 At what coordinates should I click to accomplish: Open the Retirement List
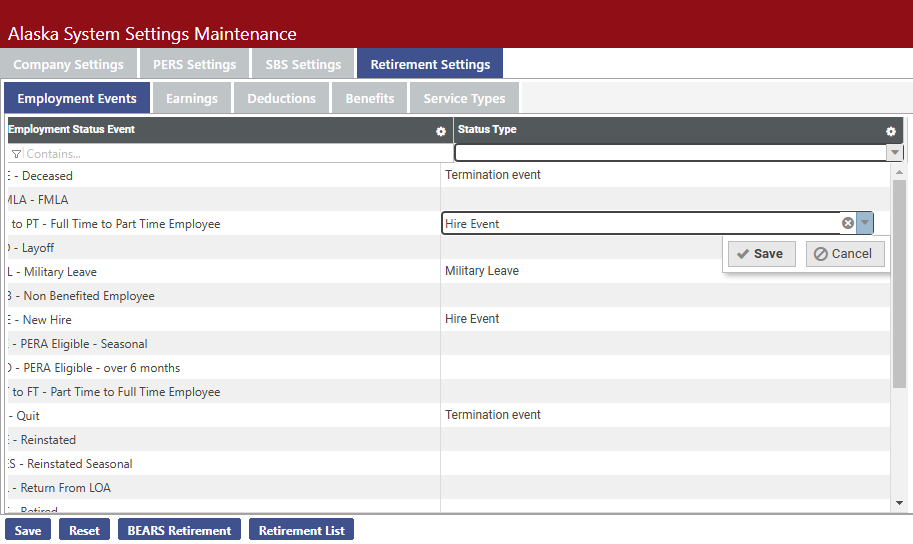coord(302,531)
